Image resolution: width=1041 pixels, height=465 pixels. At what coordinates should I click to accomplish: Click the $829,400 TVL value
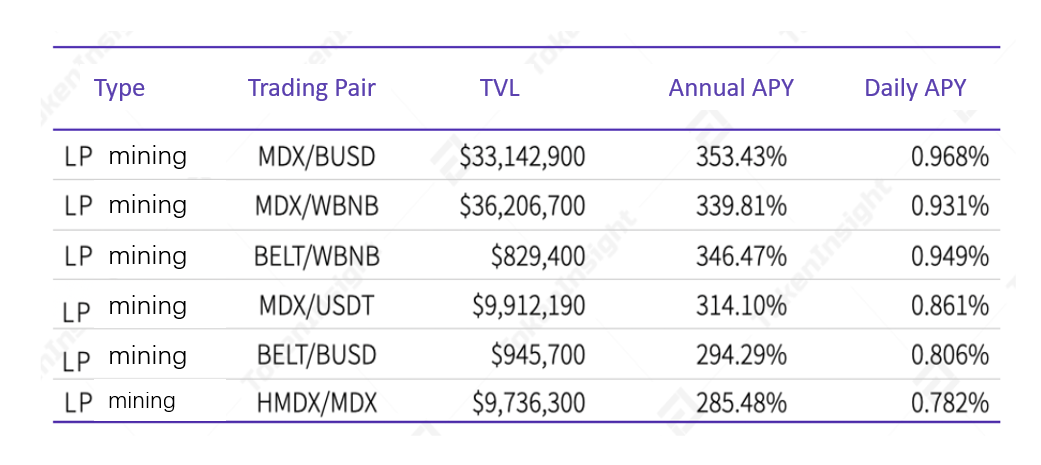538,256
